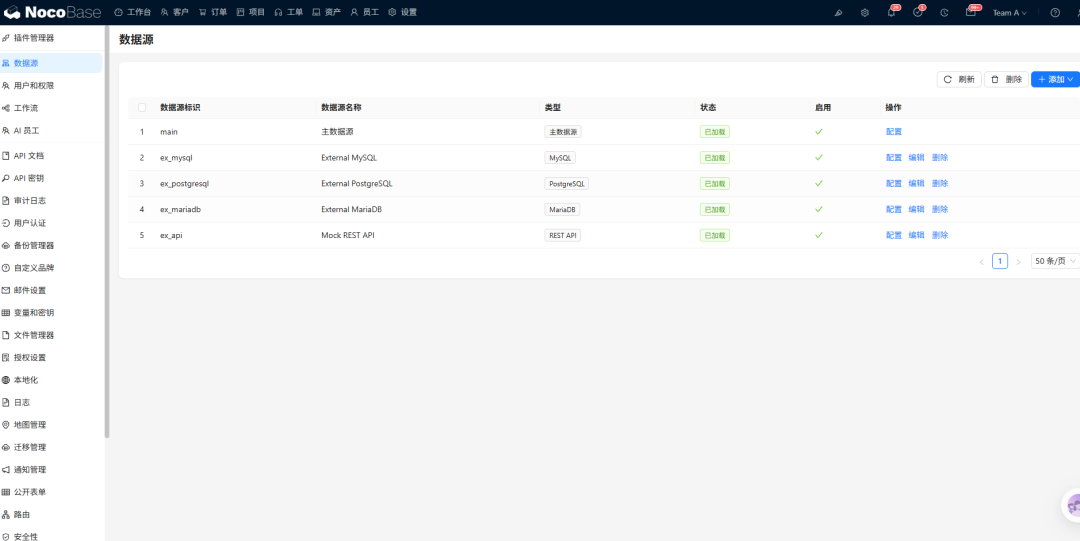The image size is (1080, 541).
Task: Click the notification bell icon
Action: point(891,12)
